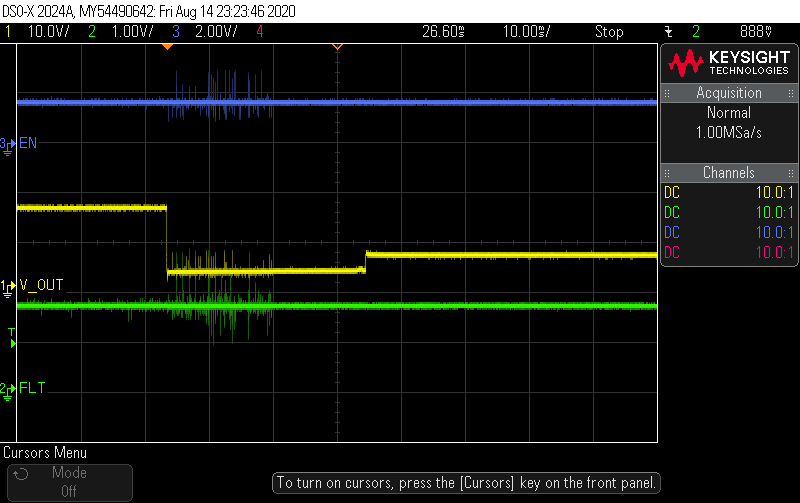Viewport: 800px width, 503px height.
Task: Click the Normal acquisition mode text
Action: point(729,112)
